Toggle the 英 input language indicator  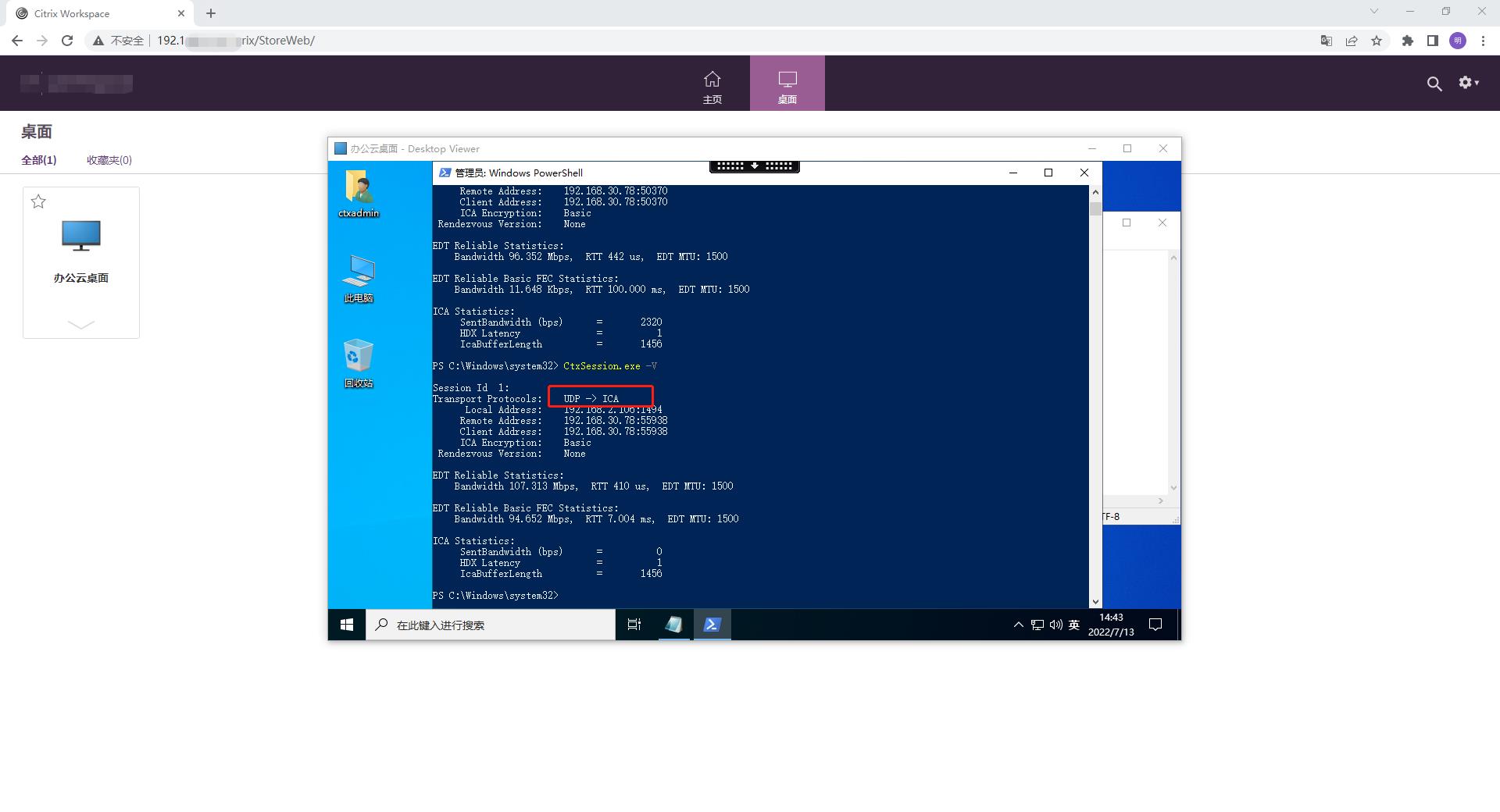click(1074, 625)
